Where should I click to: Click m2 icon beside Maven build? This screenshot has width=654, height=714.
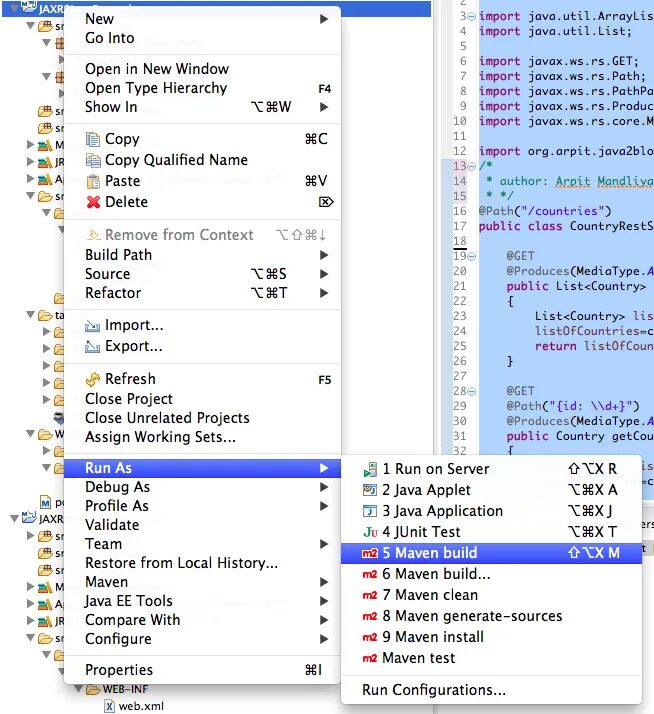(x=370, y=553)
